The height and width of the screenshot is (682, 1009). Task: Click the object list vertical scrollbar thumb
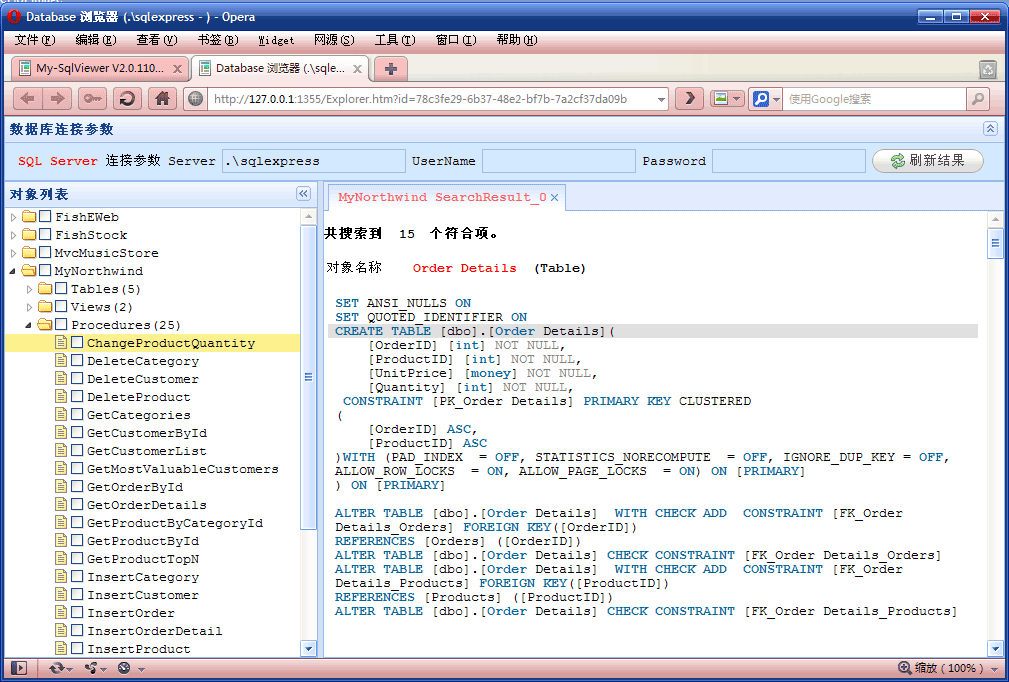pyautogui.click(x=308, y=376)
